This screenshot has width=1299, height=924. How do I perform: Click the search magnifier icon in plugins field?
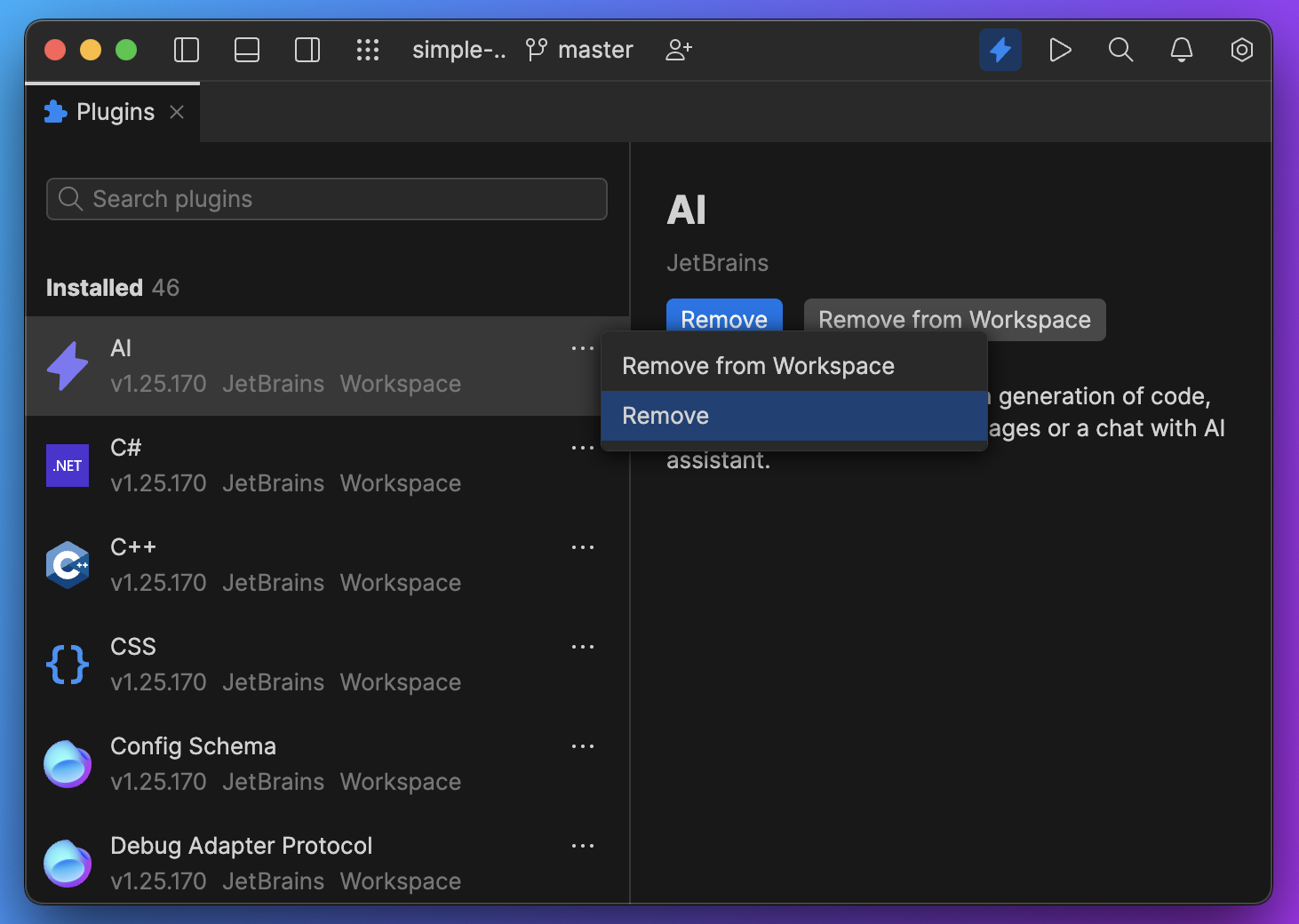coord(70,199)
